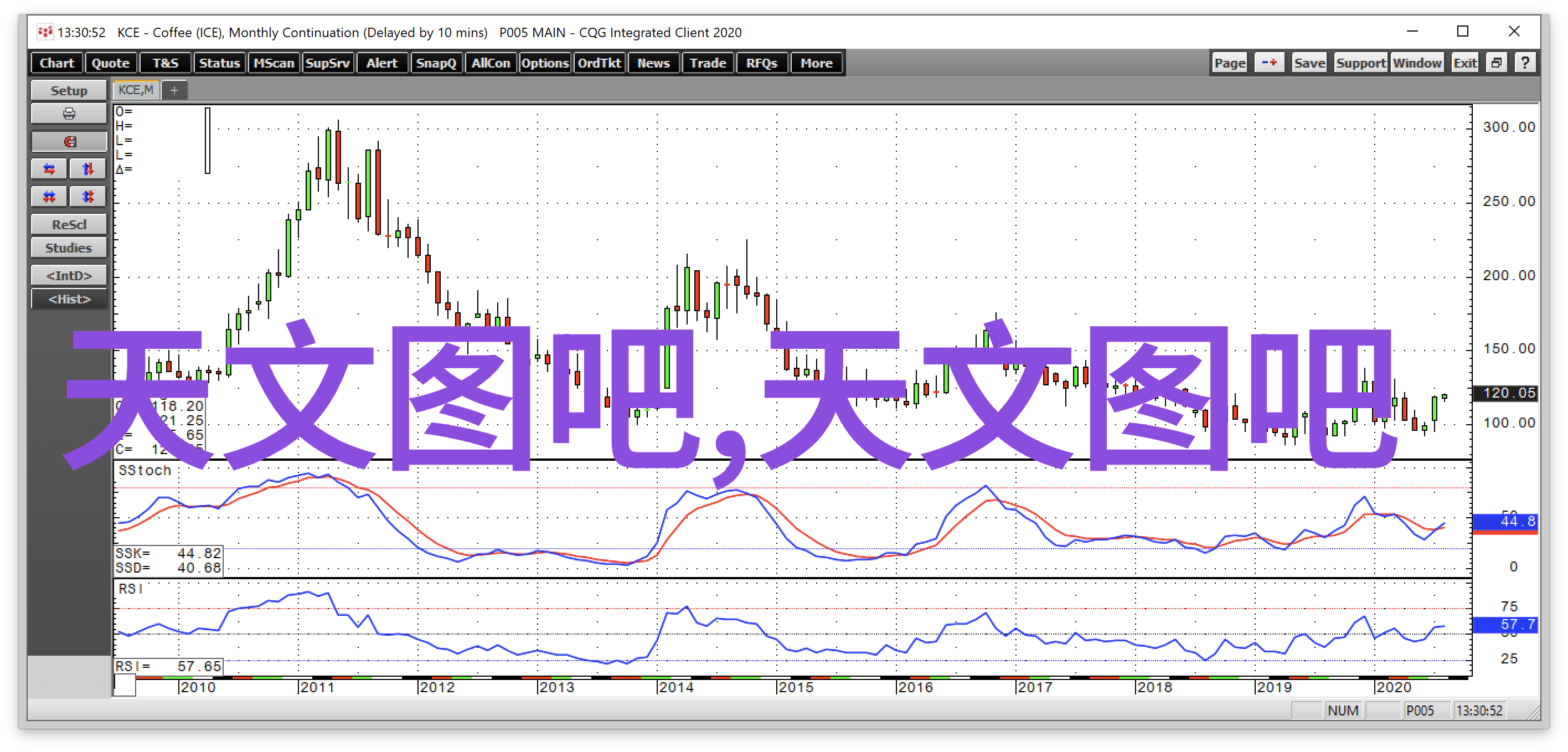Open the Quote window button
This screenshot has height=752, width=1568.
(x=111, y=63)
